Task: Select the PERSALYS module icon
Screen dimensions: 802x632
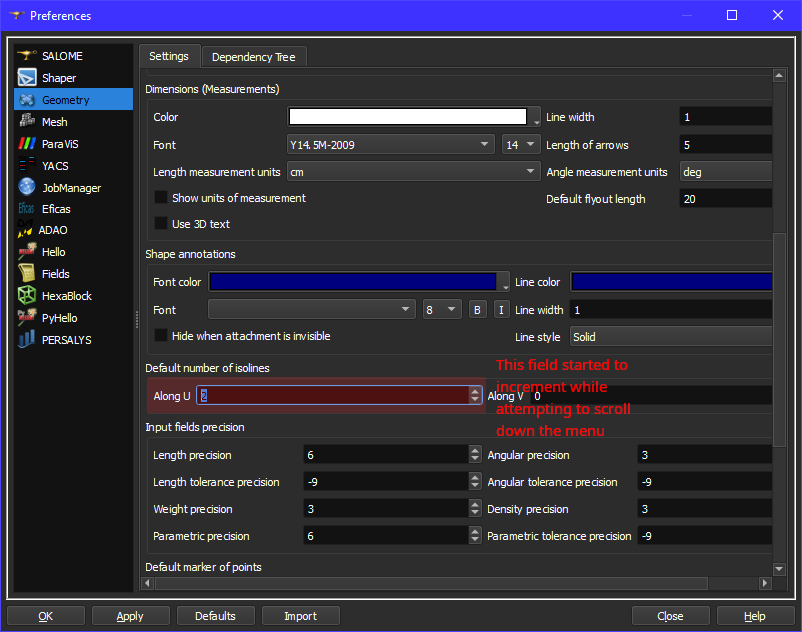Action: [27, 340]
